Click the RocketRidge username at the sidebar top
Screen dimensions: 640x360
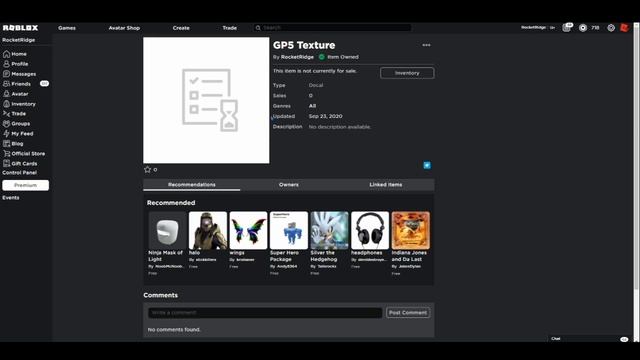click(x=18, y=40)
